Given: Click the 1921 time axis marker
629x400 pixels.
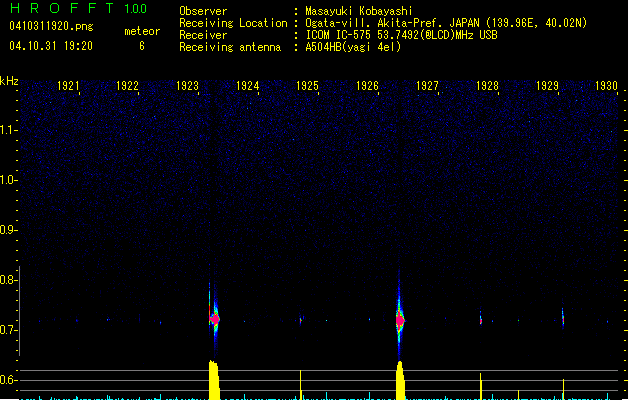Looking at the screenshot, I should [x=68, y=86].
